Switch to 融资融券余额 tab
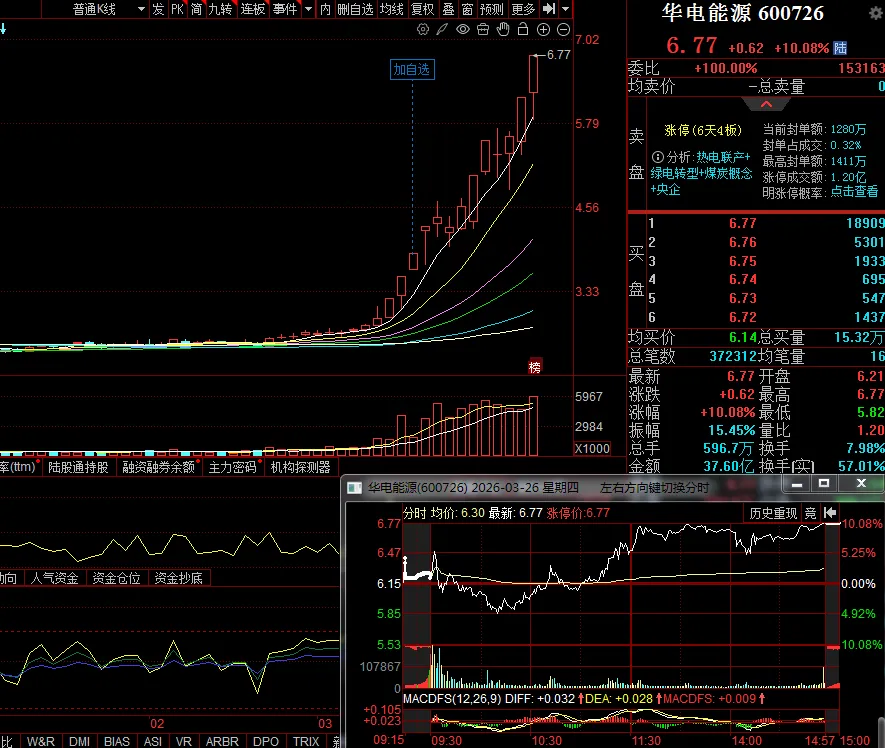The image size is (885, 748). [159, 467]
